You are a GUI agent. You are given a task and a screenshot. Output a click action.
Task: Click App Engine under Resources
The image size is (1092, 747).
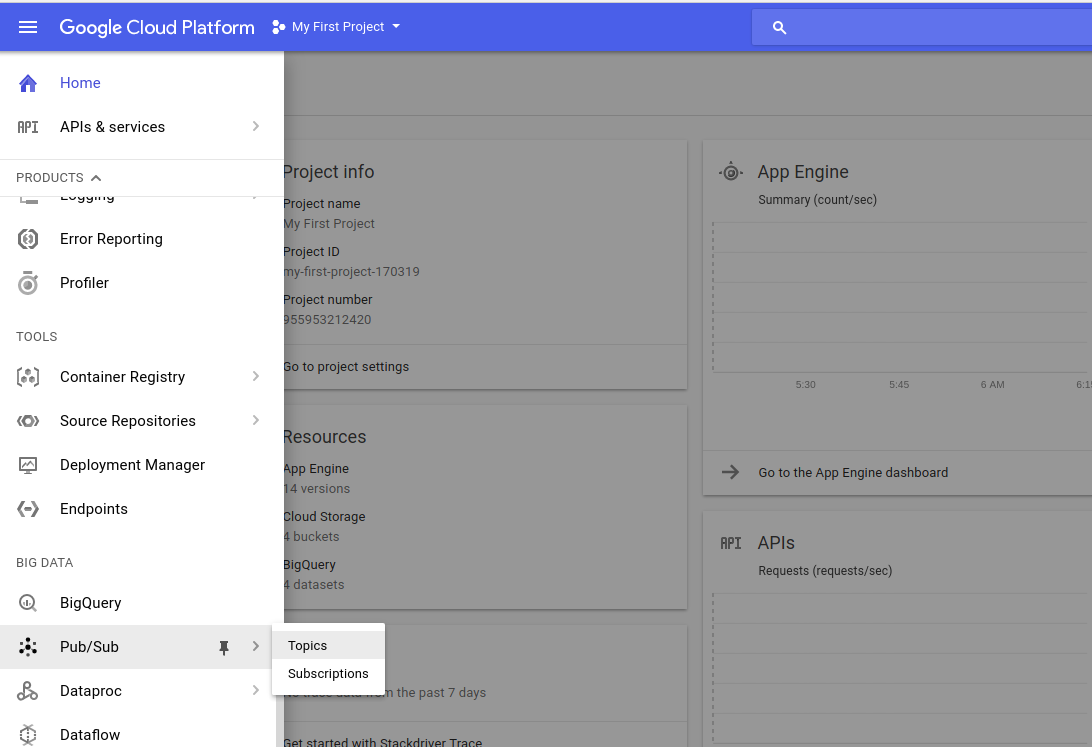pos(316,469)
